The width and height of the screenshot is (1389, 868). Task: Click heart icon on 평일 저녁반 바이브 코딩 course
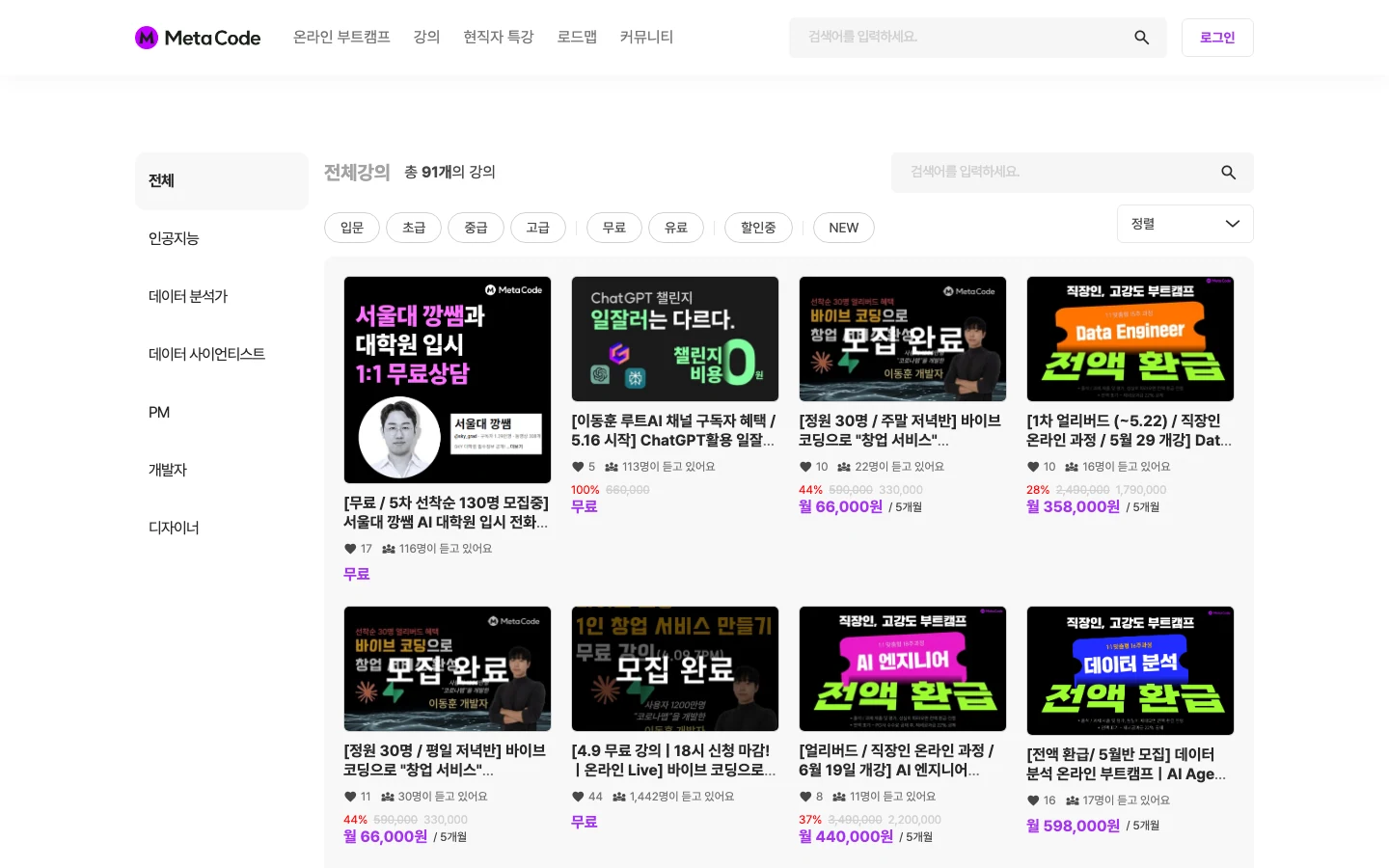click(350, 797)
